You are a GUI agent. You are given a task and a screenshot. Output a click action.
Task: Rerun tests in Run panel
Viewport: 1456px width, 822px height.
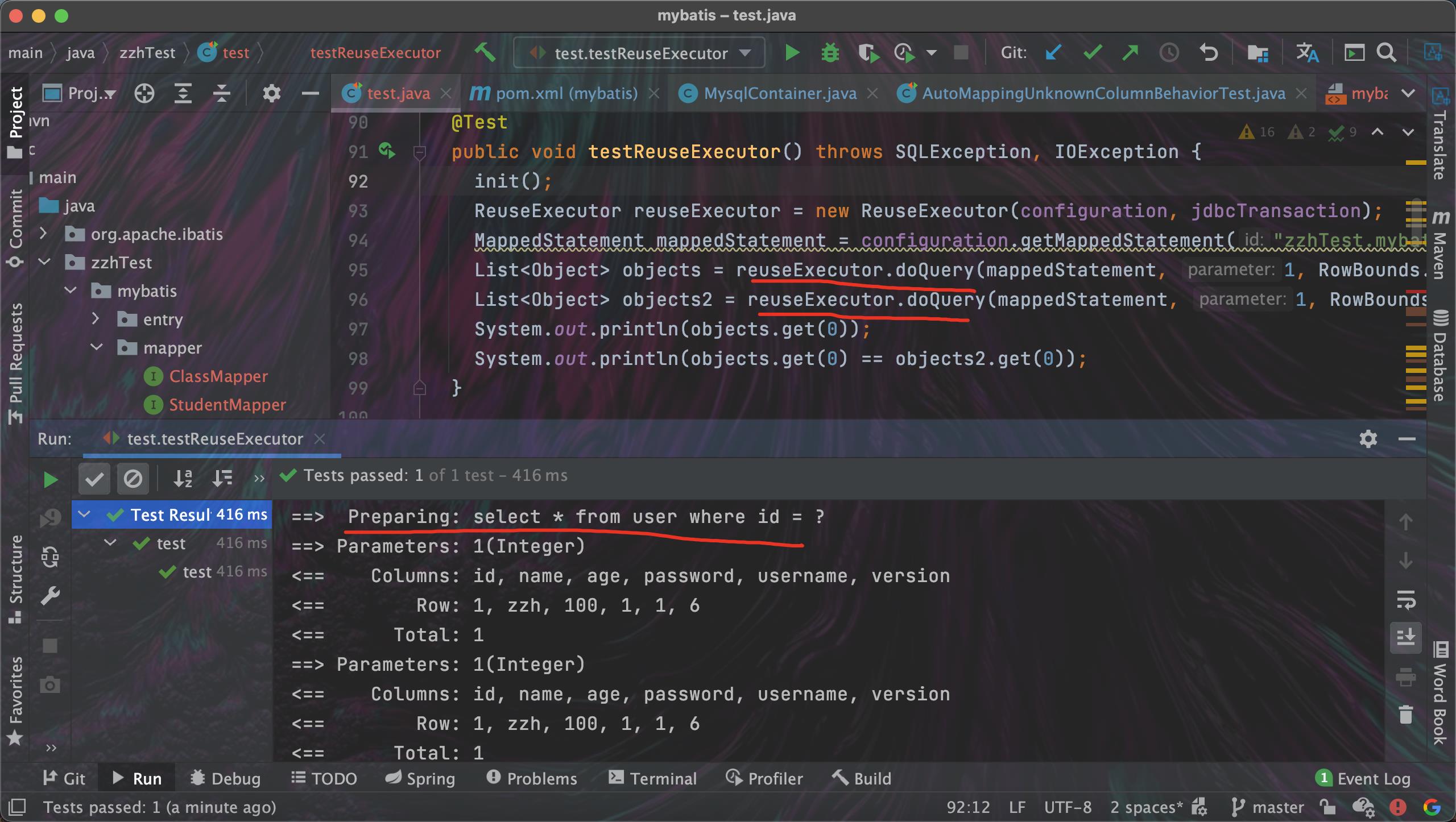coord(50,479)
